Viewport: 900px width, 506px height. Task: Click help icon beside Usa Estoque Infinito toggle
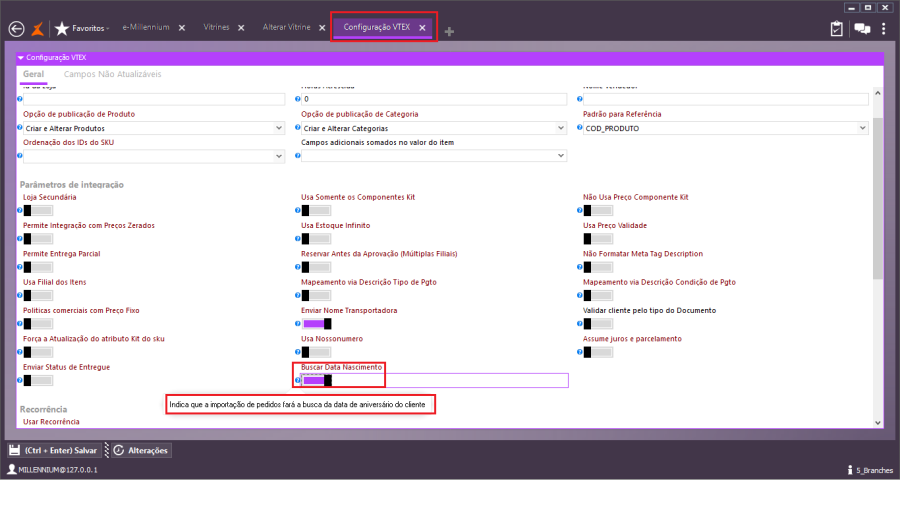click(298, 239)
